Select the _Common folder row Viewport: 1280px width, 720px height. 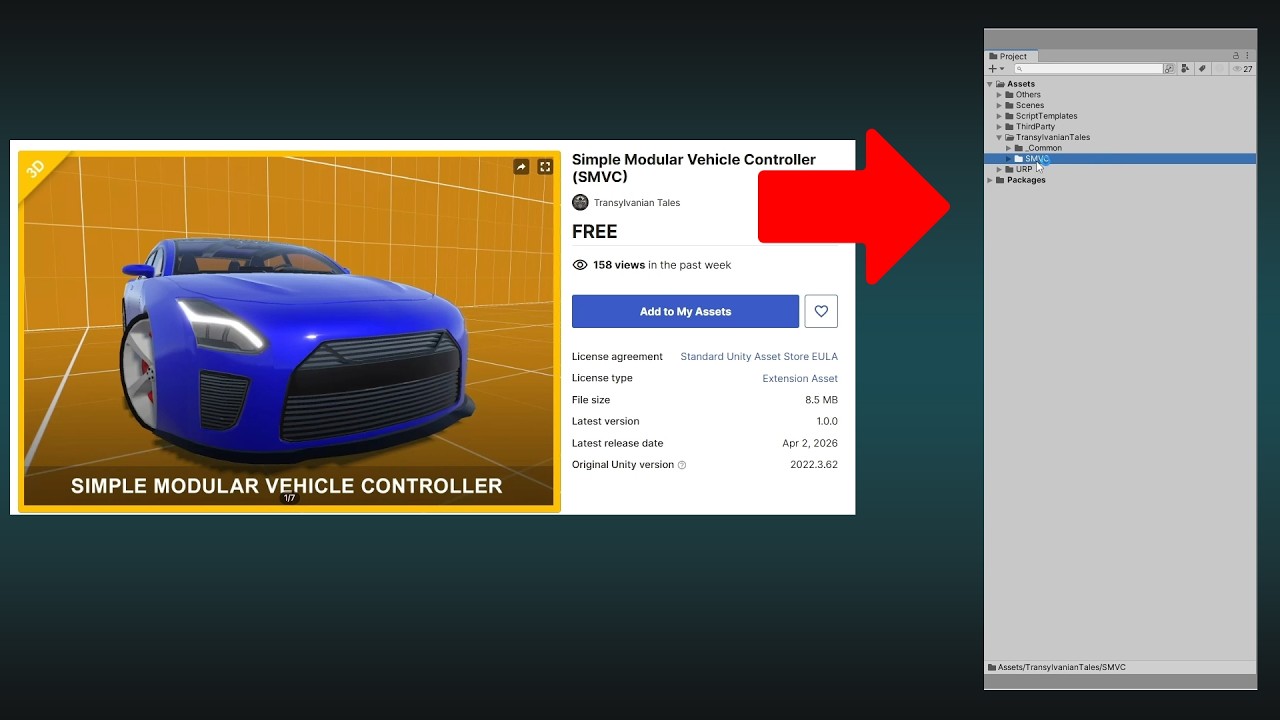pos(1121,148)
